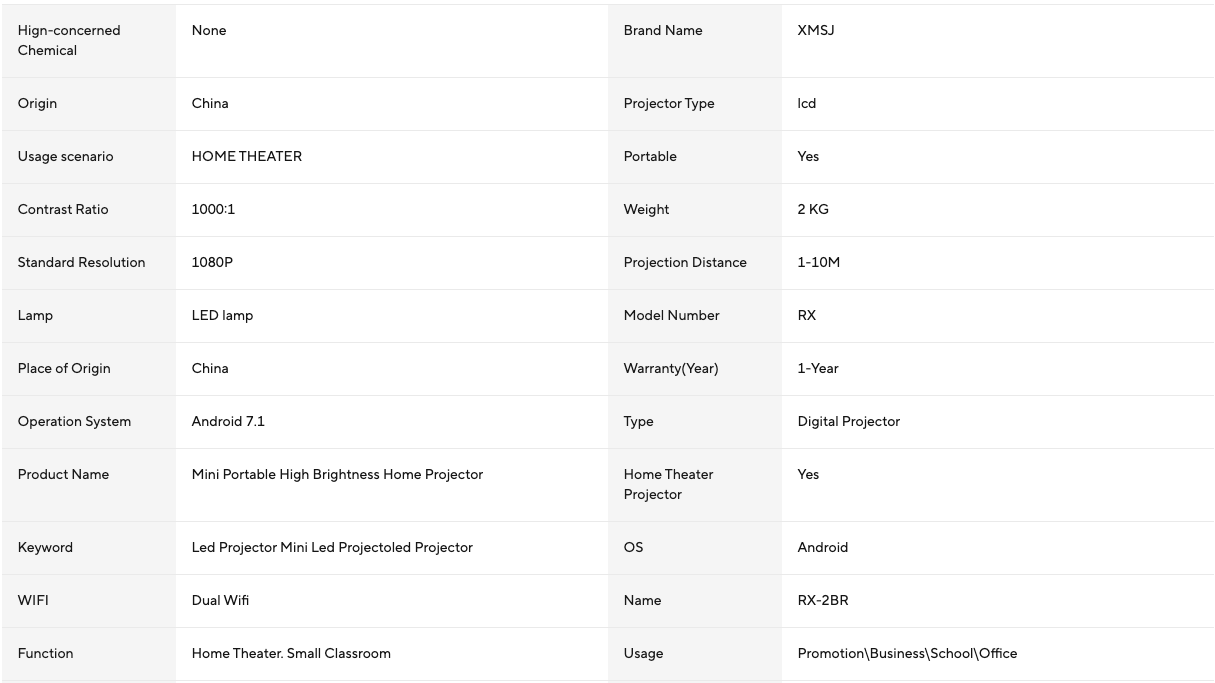Click the RX-2BR name value
Screen dimensions: 1215x683
click(x=823, y=600)
